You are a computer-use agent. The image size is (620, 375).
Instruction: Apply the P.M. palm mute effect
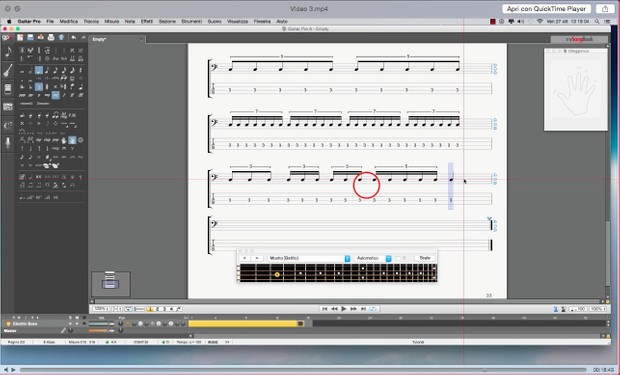[72, 115]
